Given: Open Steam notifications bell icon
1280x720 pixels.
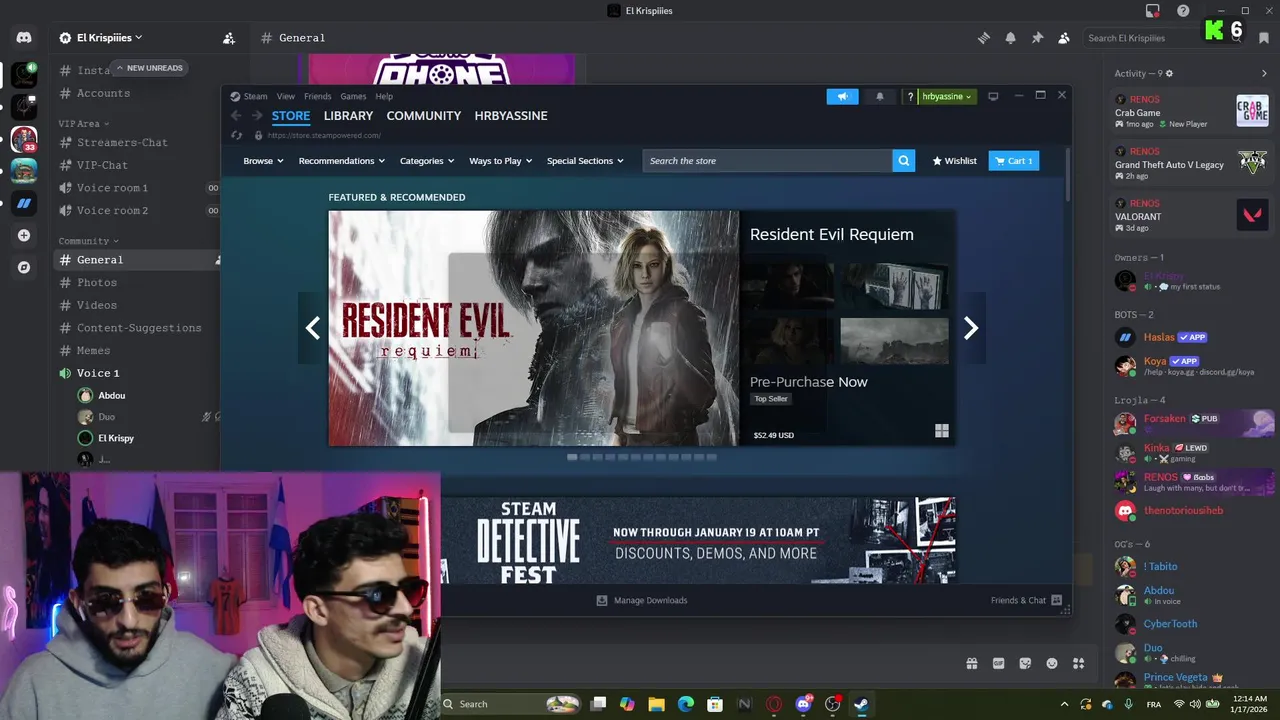Looking at the screenshot, I should 880,96.
